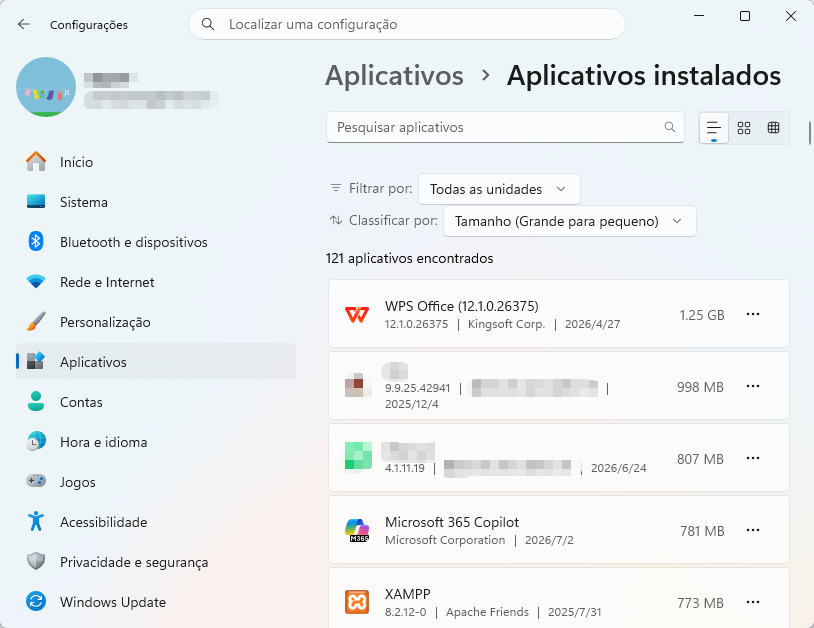The width and height of the screenshot is (814, 628).
Task: Open more options for 998 MB app
Action: point(753,386)
